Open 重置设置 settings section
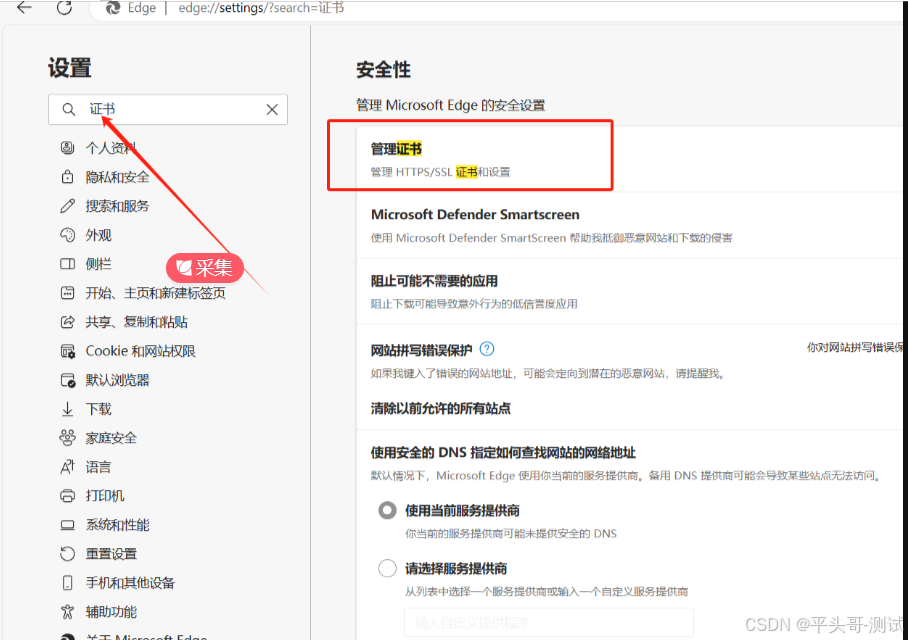908x640 pixels. [111, 554]
